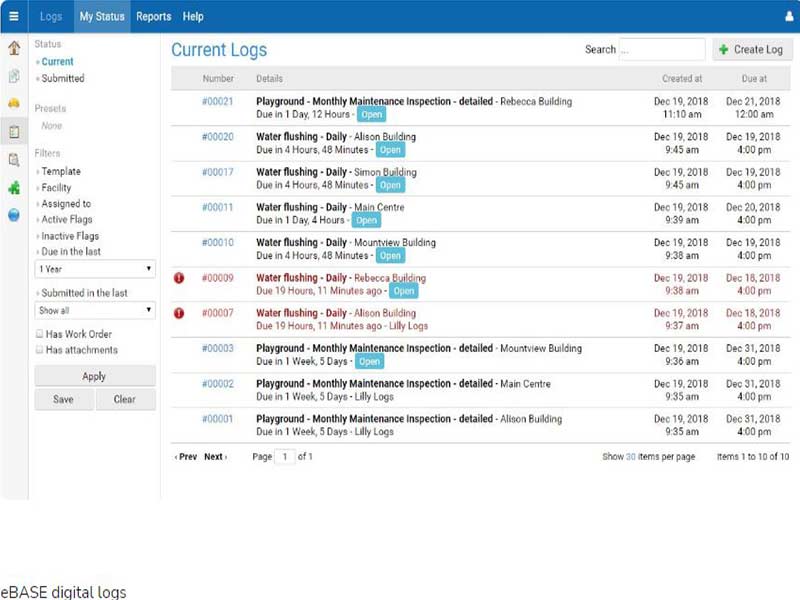Open log #00002
Screen dimensions: 800x600
[217, 384]
